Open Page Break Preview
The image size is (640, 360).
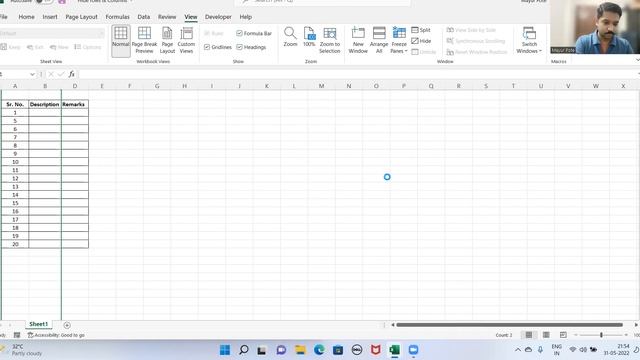(x=144, y=40)
